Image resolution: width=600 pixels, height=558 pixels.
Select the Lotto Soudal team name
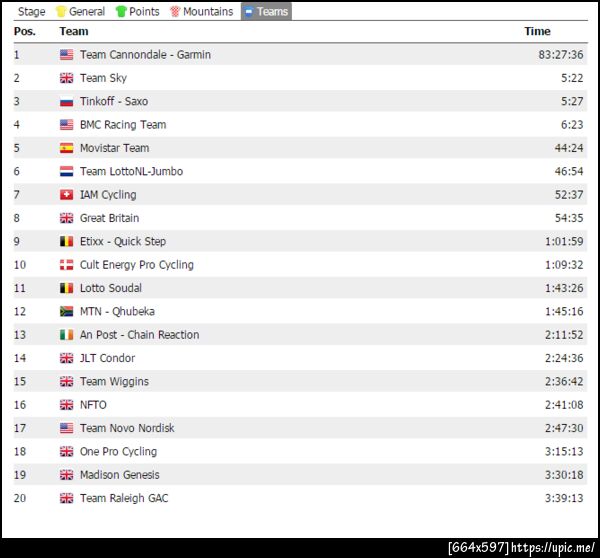[111, 288]
